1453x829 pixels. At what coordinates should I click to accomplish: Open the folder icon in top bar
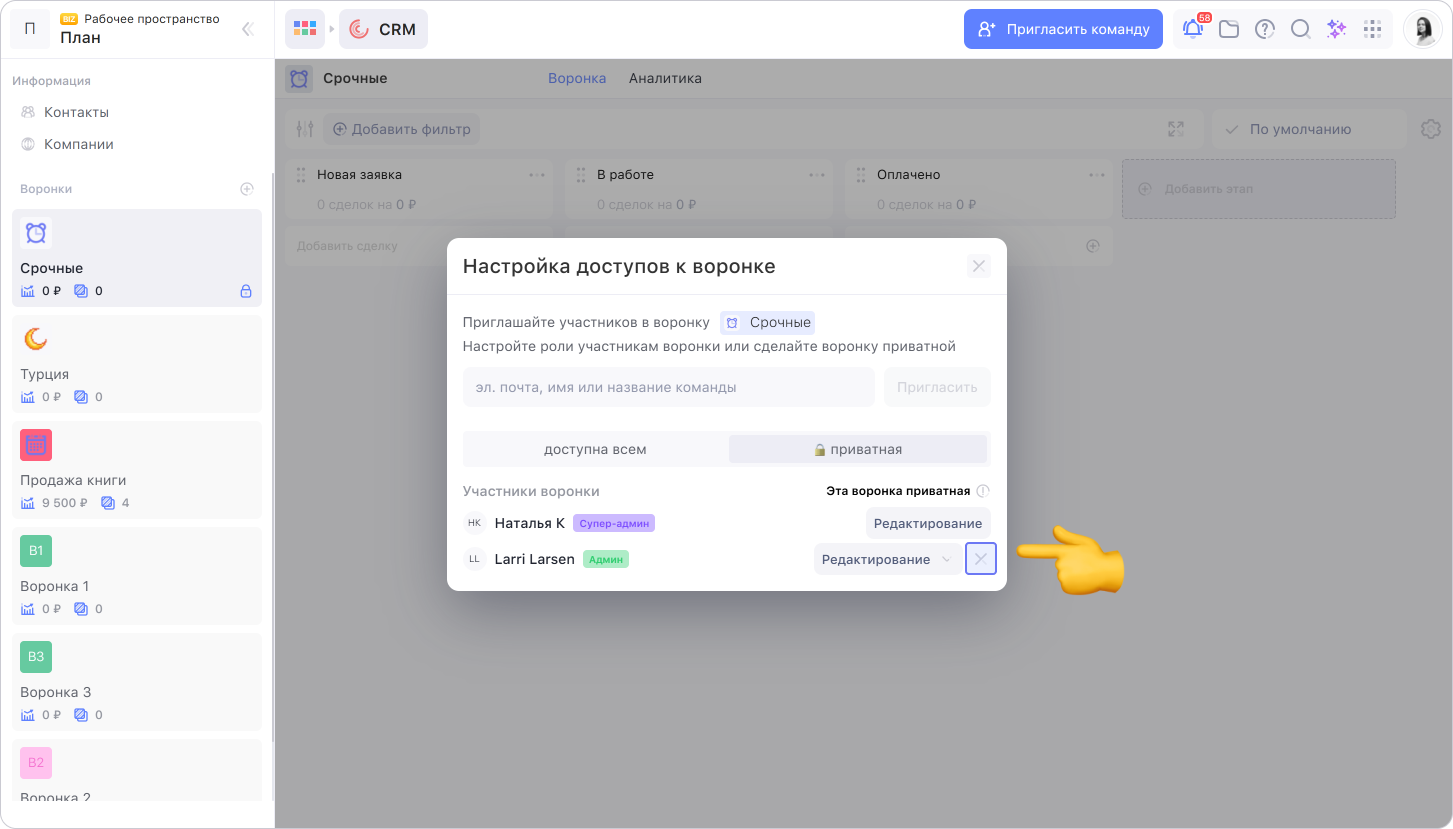[x=1229, y=29]
